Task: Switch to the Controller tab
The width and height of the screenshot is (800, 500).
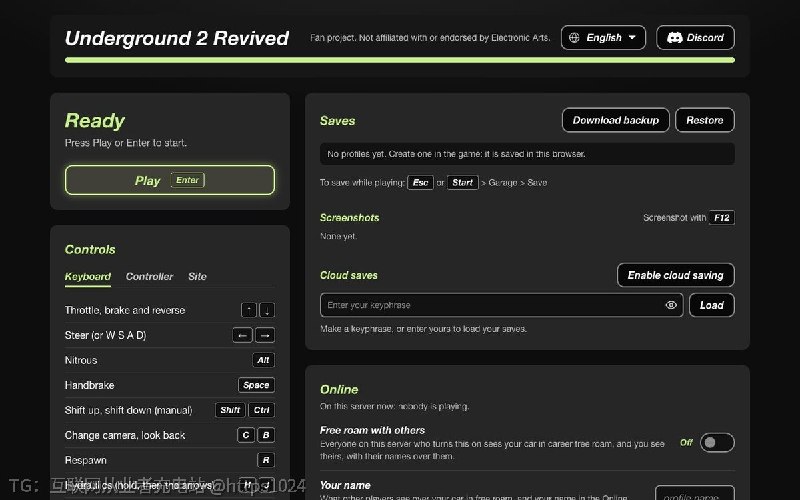Action: tap(149, 277)
